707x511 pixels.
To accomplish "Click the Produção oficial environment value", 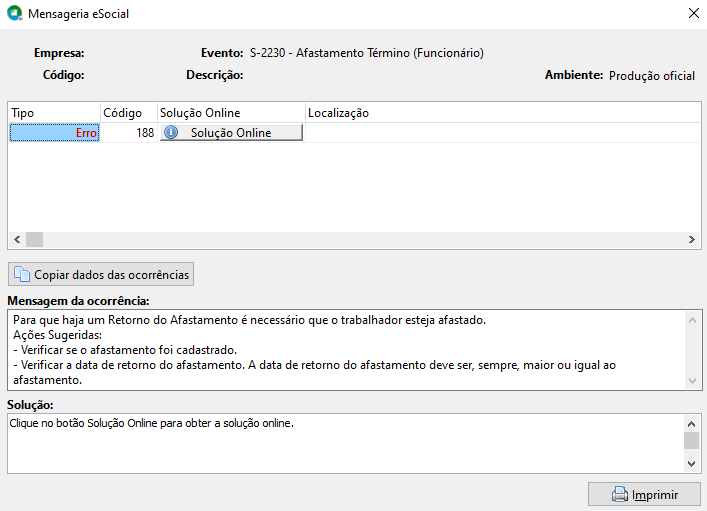I will (652, 75).
